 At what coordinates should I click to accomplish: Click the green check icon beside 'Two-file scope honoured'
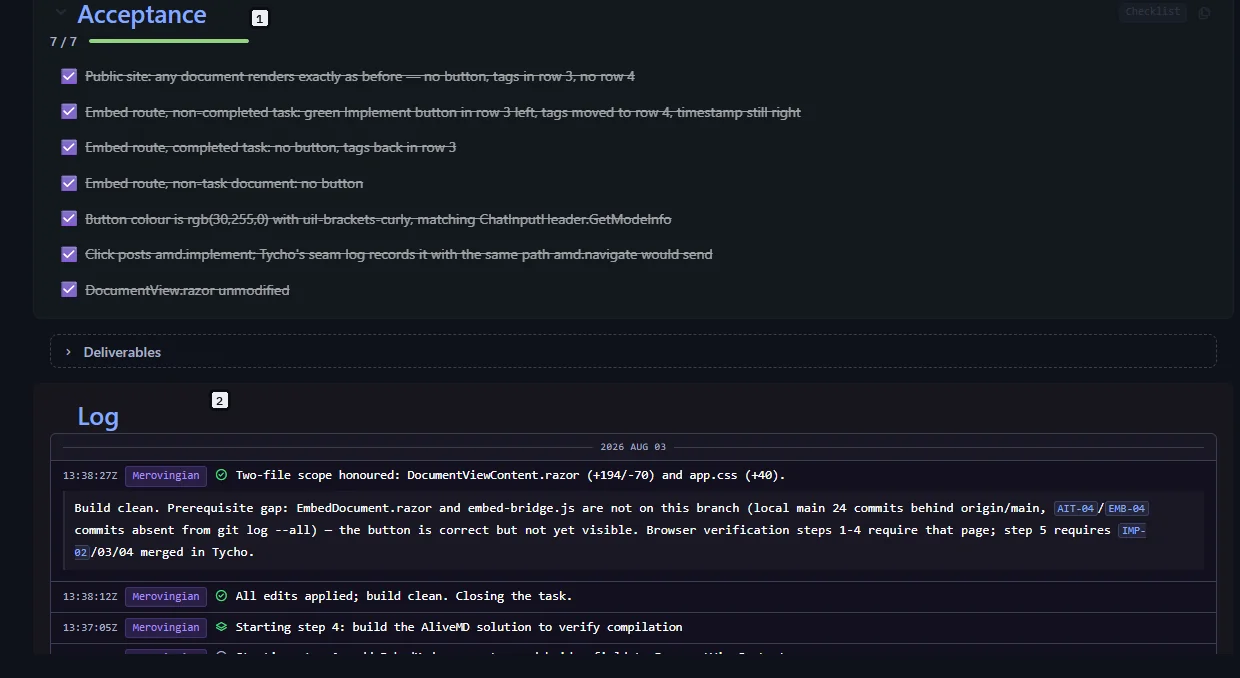221,475
